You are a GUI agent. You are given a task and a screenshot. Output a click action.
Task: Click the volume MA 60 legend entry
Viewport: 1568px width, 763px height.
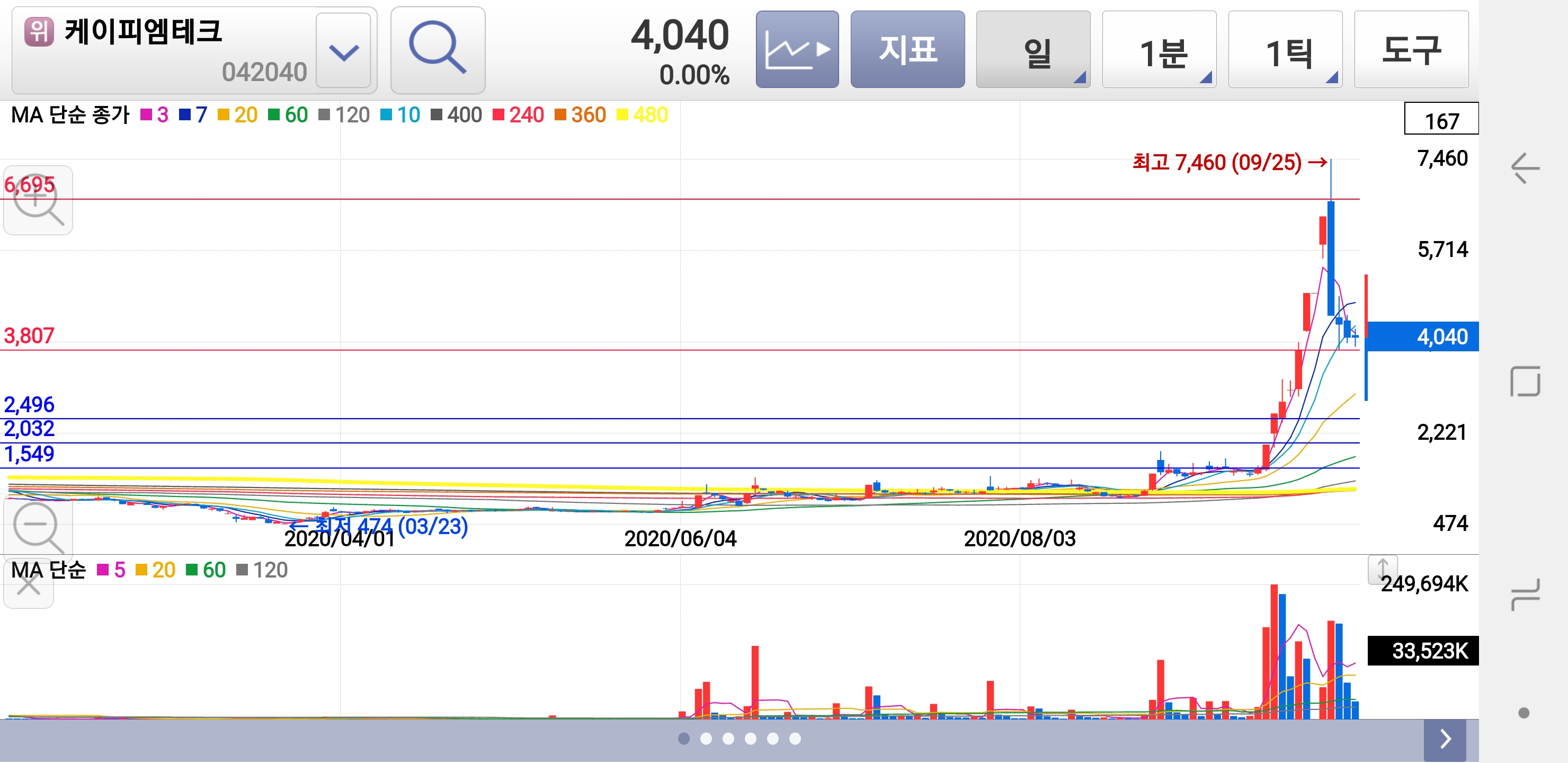(x=207, y=570)
